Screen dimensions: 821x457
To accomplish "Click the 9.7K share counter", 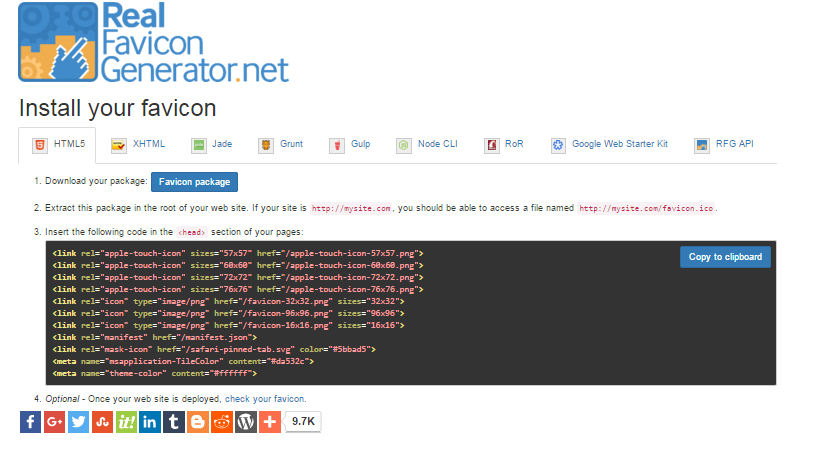I will 303,422.
